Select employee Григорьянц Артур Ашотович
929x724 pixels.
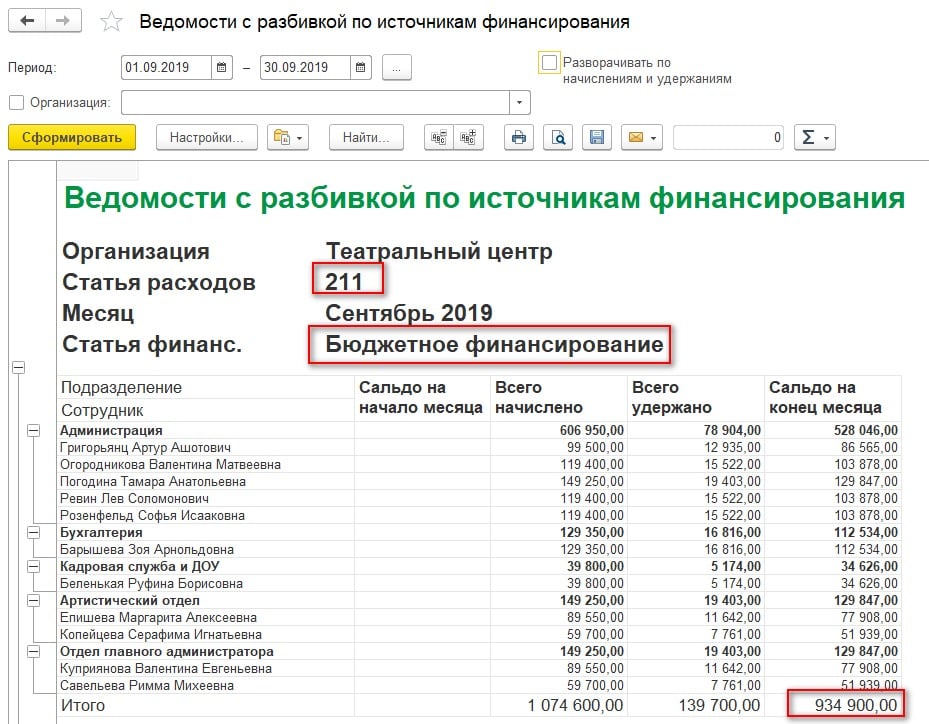145,447
